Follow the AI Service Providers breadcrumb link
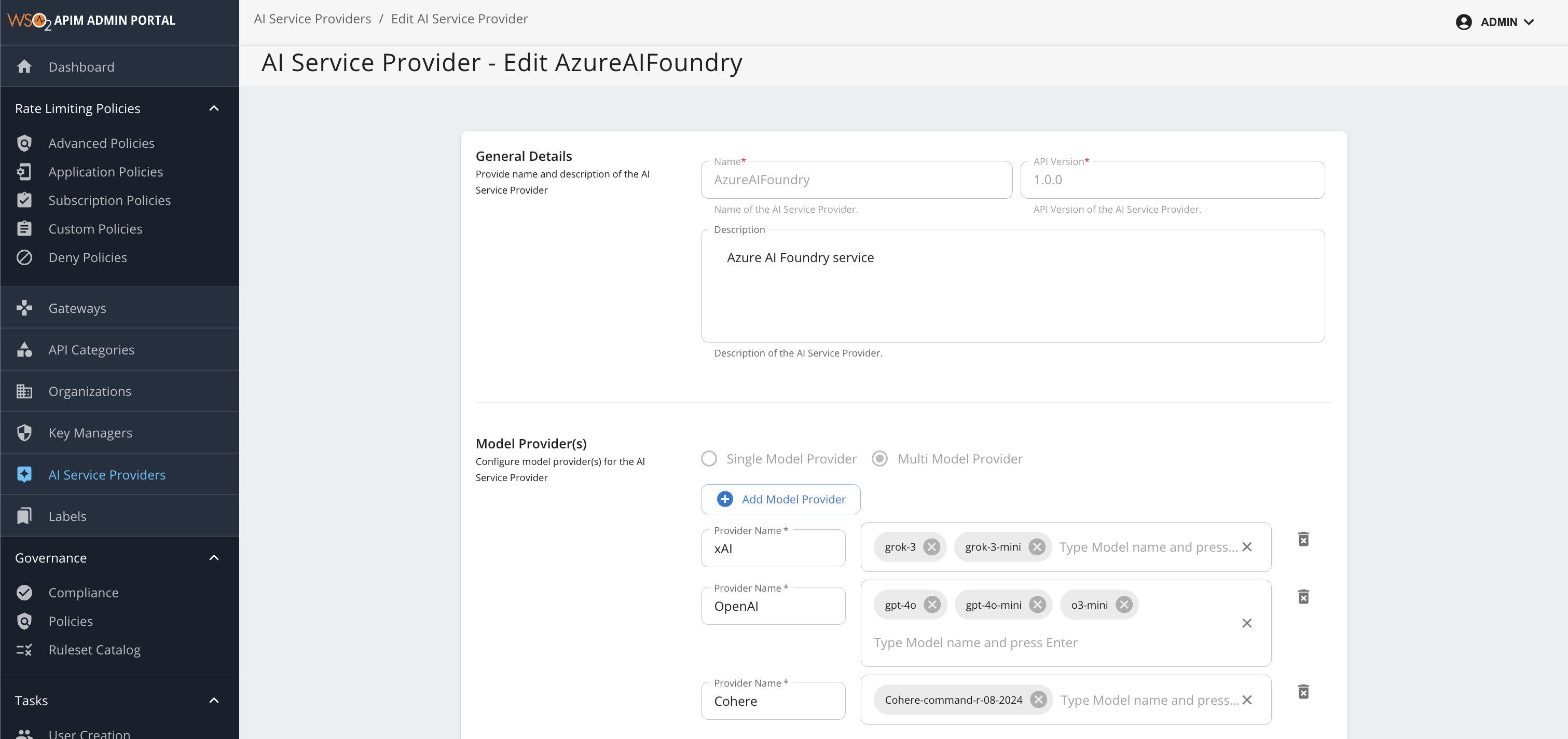 [312, 19]
